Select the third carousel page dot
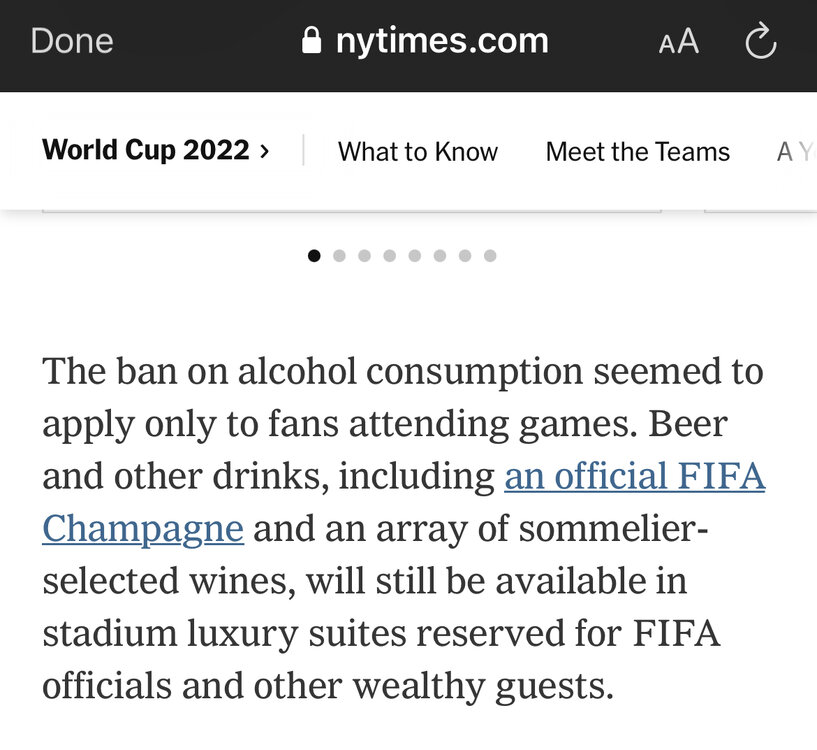817x750 pixels. click(364, 256)
